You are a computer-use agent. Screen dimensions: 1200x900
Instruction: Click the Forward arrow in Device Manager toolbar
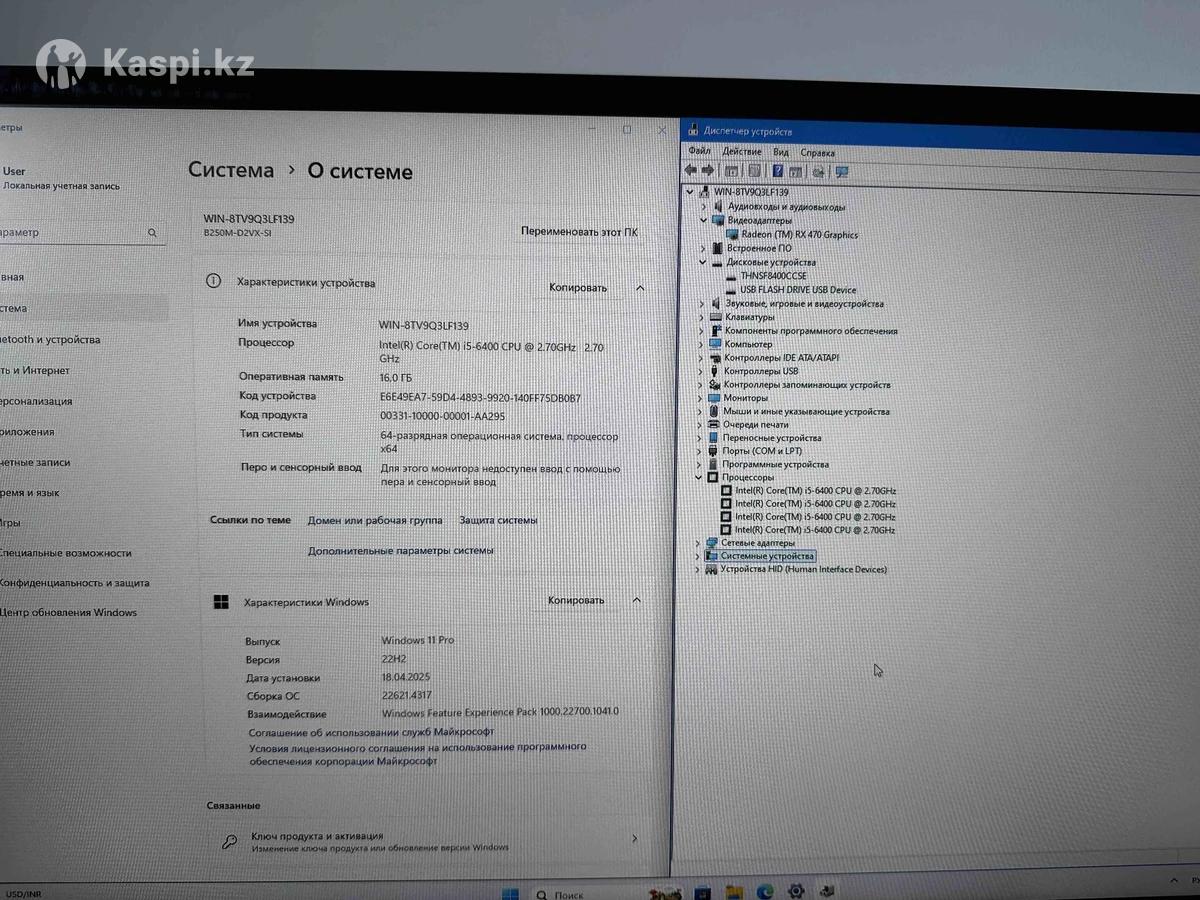[707, 171]
